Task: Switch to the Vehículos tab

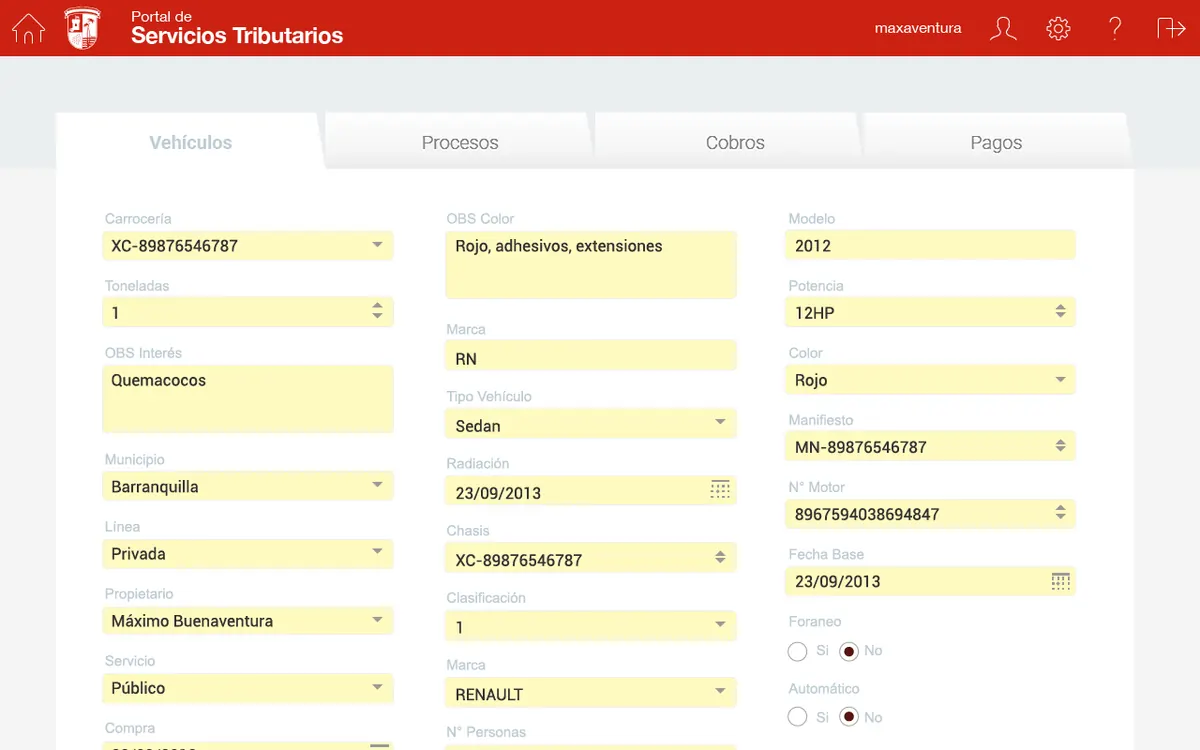Action: tap(190, 142)
